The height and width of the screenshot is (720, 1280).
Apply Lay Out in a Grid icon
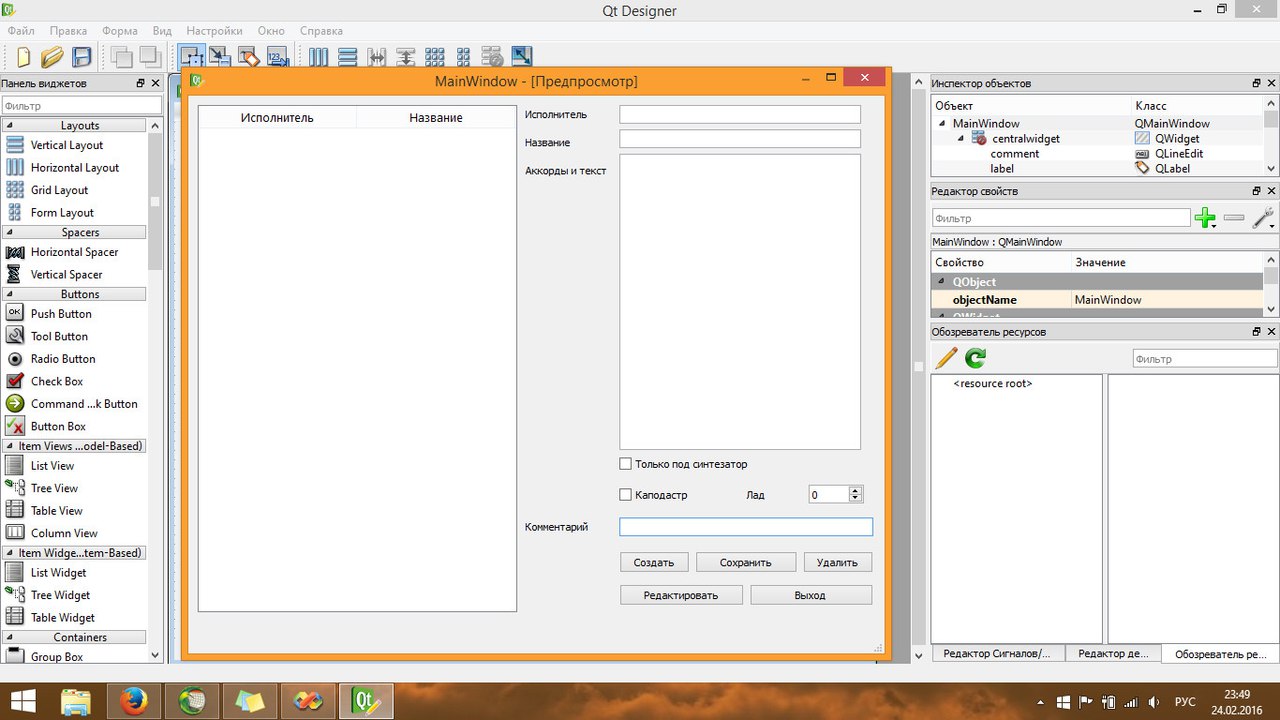[435, 57]
